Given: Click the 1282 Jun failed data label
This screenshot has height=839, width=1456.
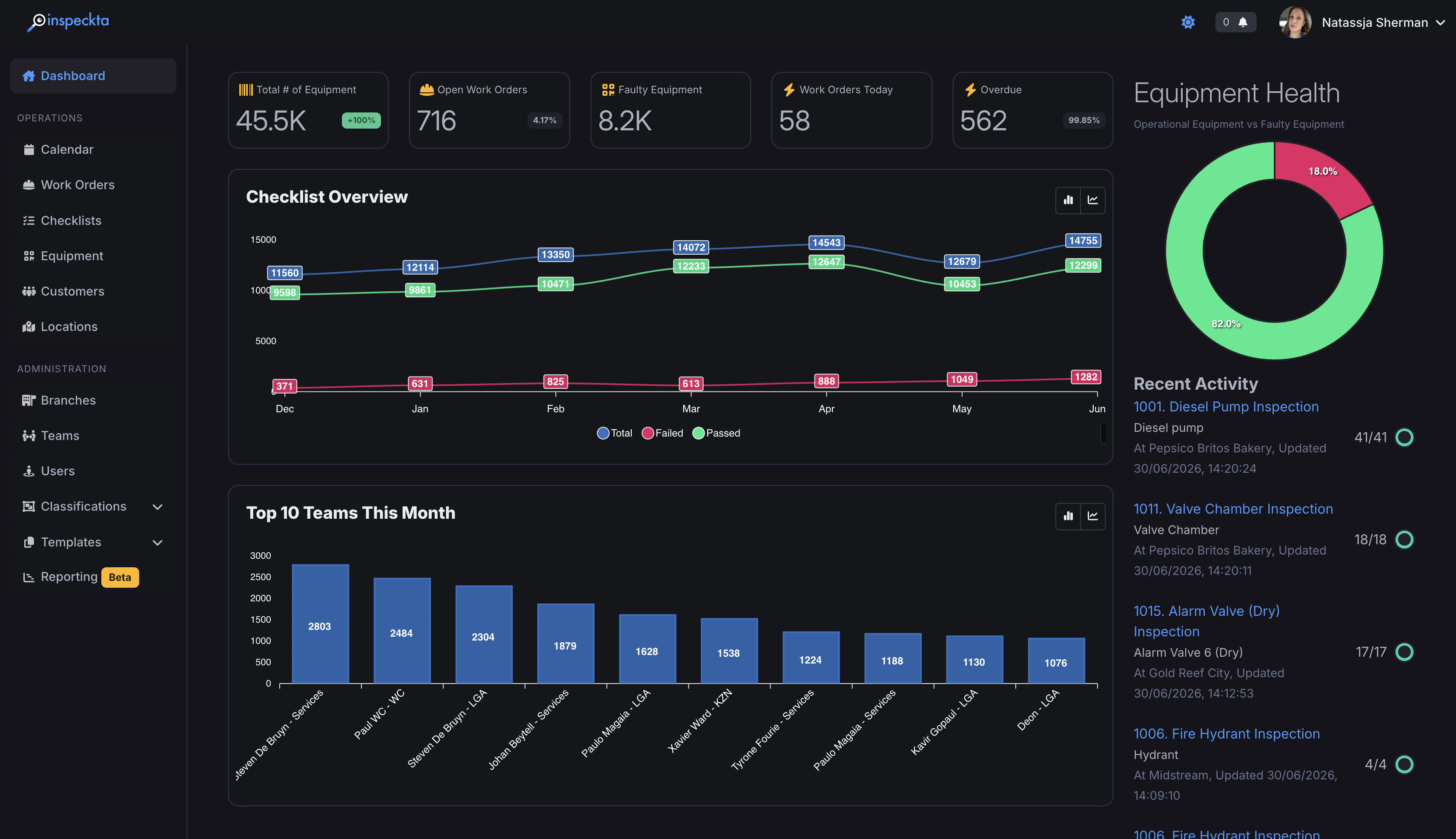Looking at the screenshot, I should [1086, 377].
